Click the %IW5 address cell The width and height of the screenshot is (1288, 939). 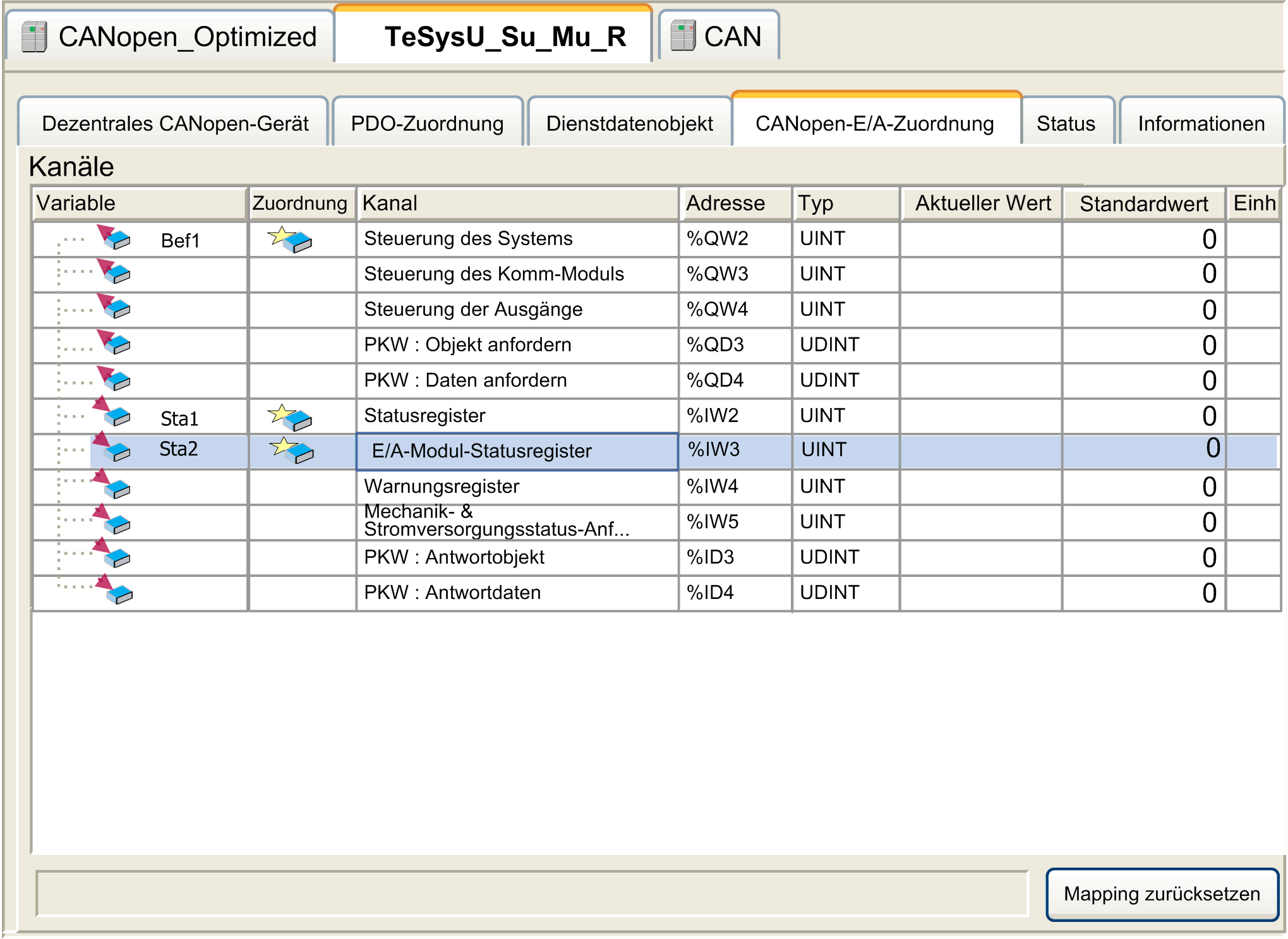click(736, 522)
